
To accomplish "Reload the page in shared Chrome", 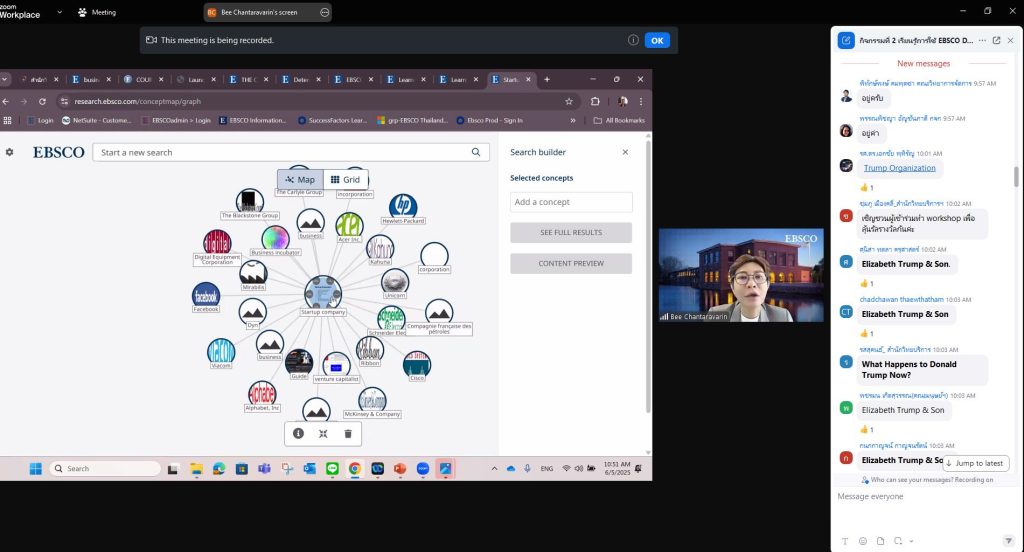I will pos(42,101).
